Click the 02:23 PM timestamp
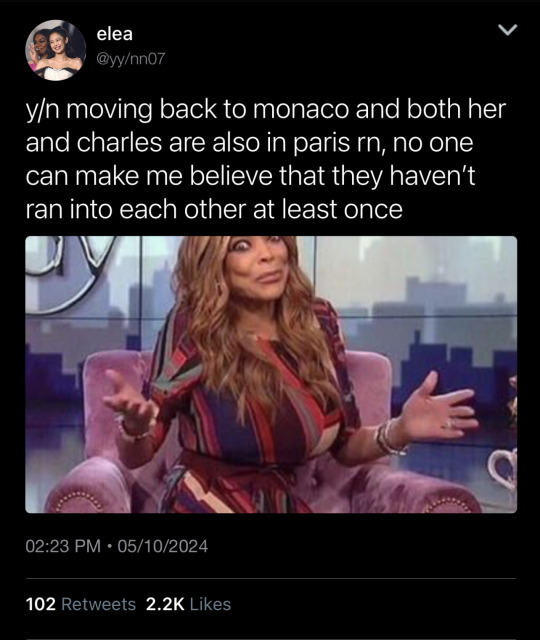The width and height of the screenshot is (540, 640). (63, 546)
